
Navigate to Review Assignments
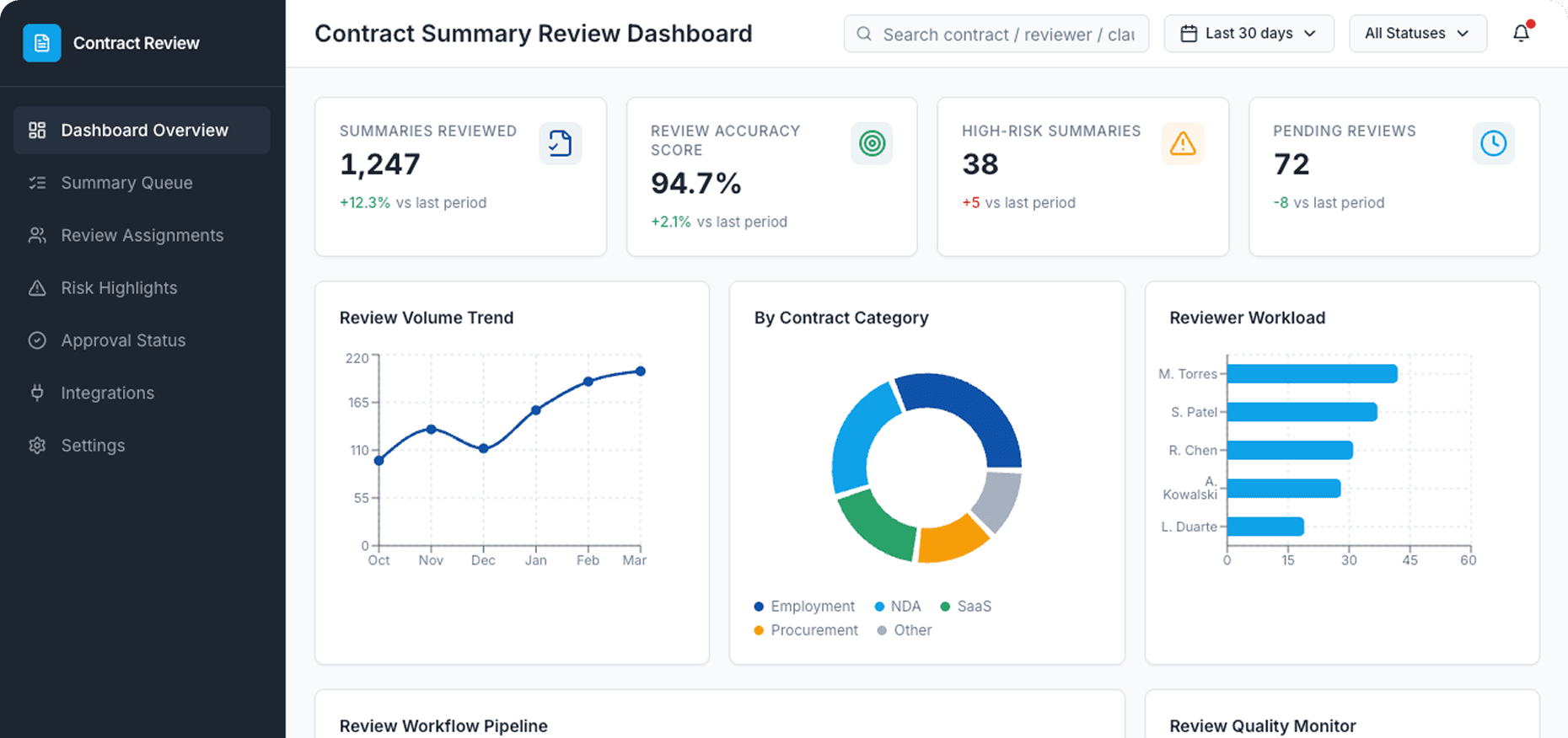(x=142, y=235)
